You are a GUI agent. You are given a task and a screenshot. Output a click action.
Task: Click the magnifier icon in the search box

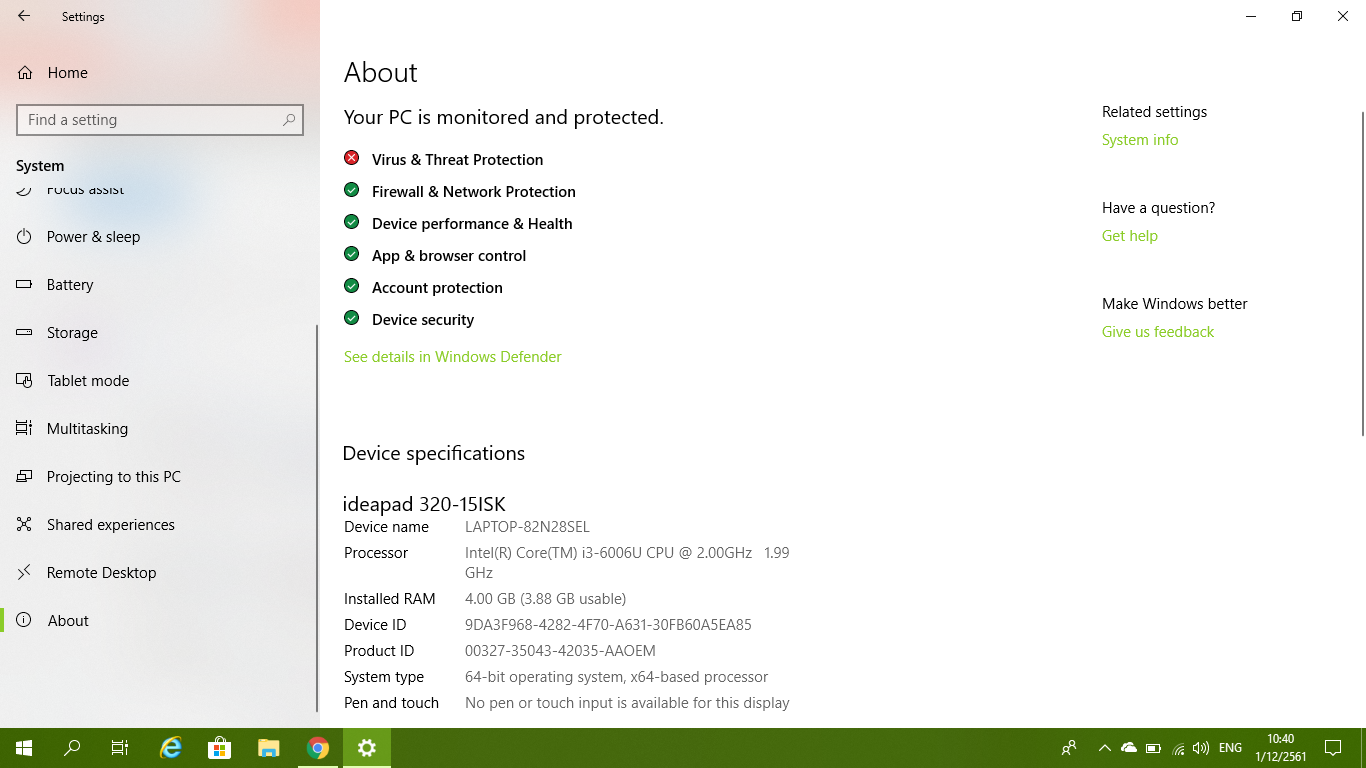[289, 120]
